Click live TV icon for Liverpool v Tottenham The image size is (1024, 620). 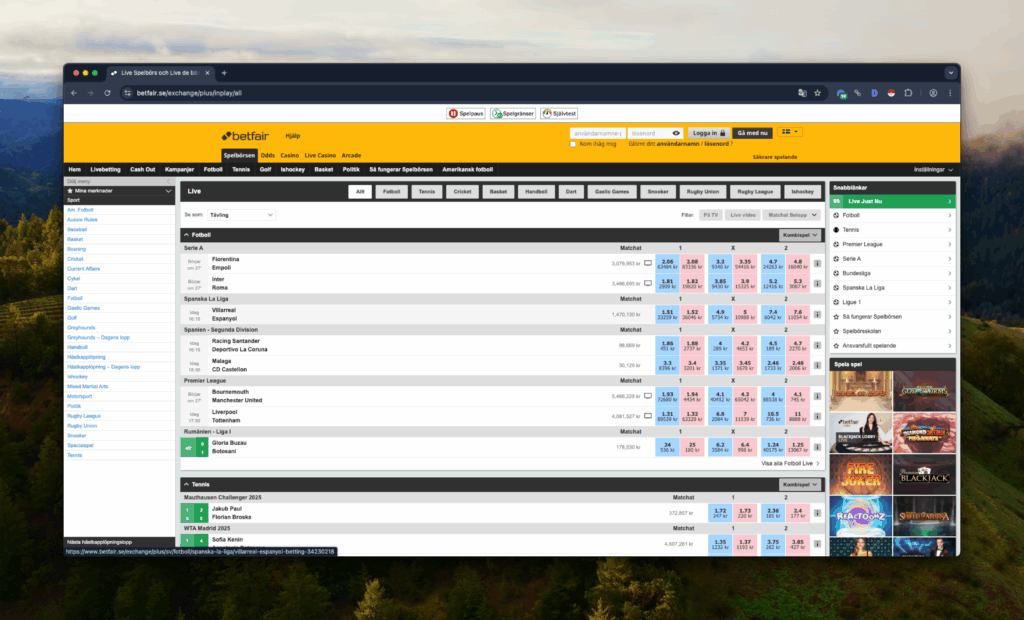[648, 416]
